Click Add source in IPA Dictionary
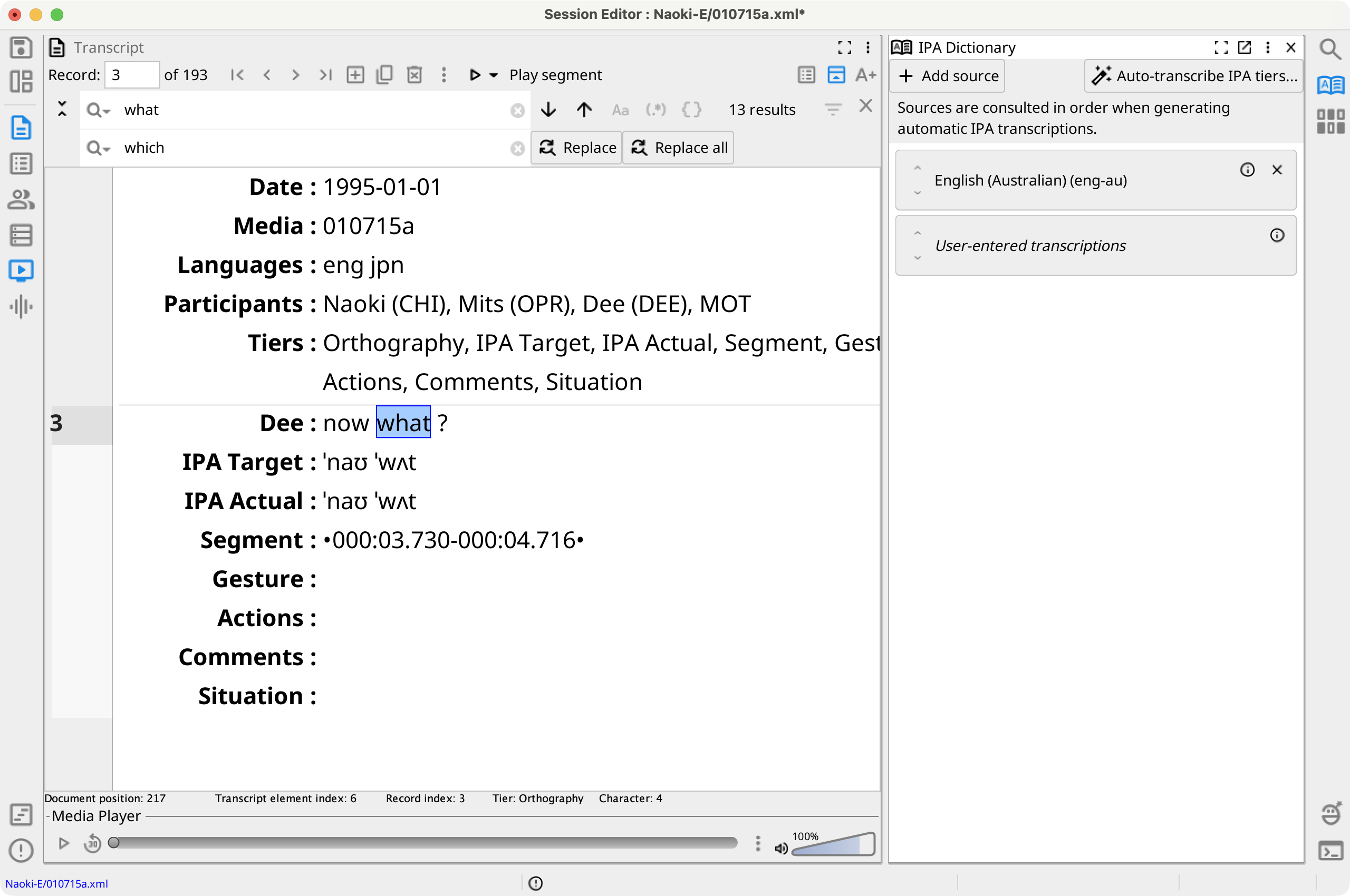Viewport: 1350px width, 896px height. coord(948,76)
